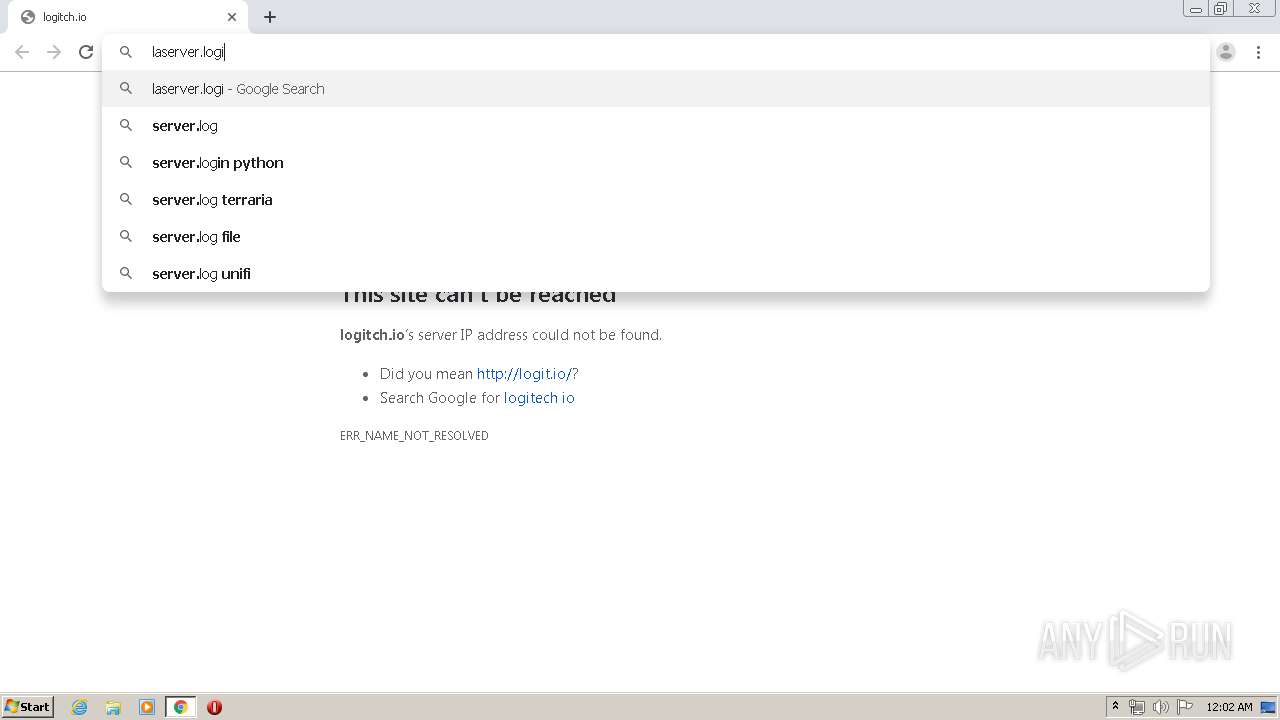The height and width of the screenshot is (720, 1280).
Task: Open Action Center flag icon
Action: [1185, 707]
